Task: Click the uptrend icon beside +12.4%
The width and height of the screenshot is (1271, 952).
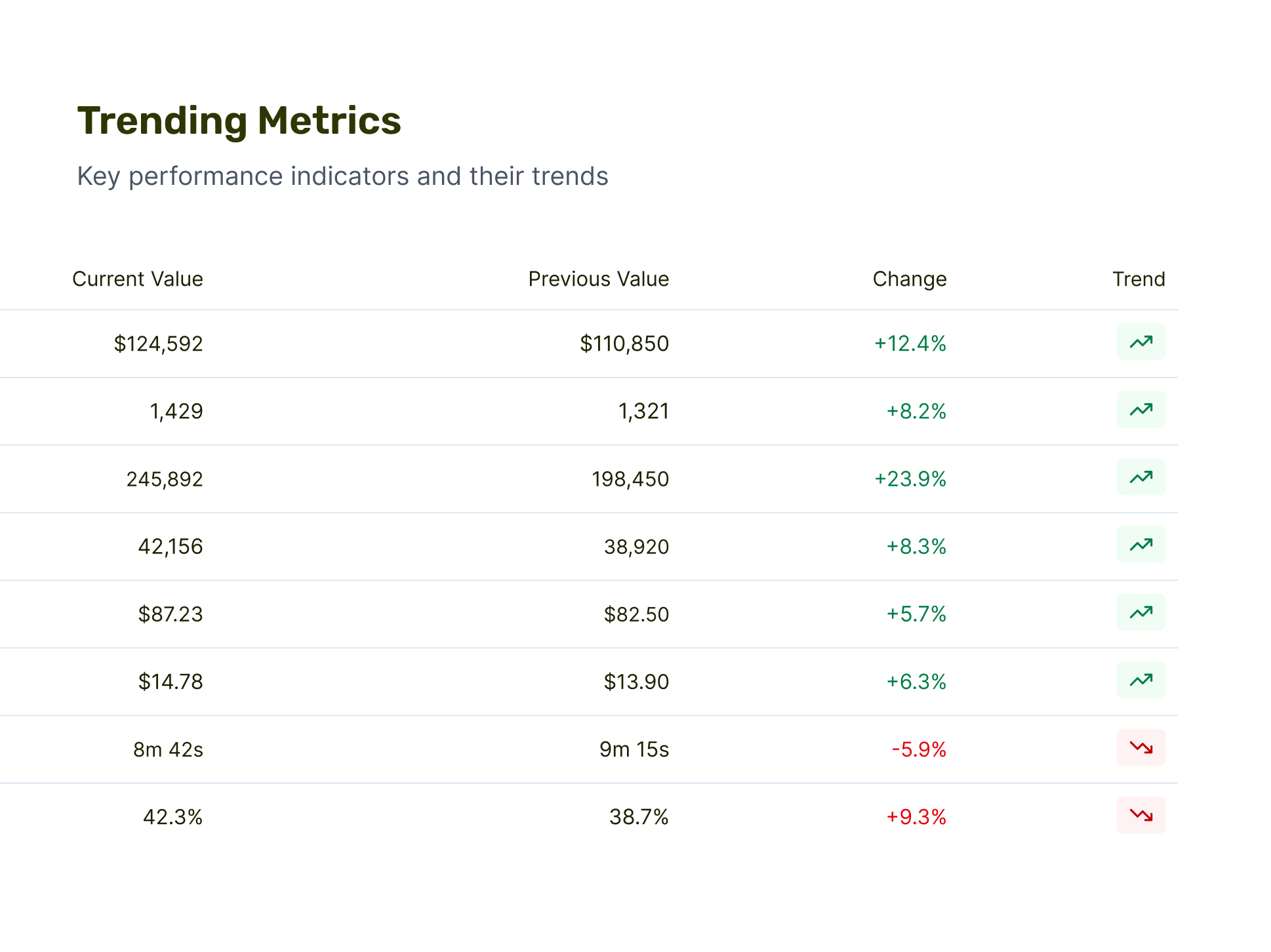Action: point(1140,342)
